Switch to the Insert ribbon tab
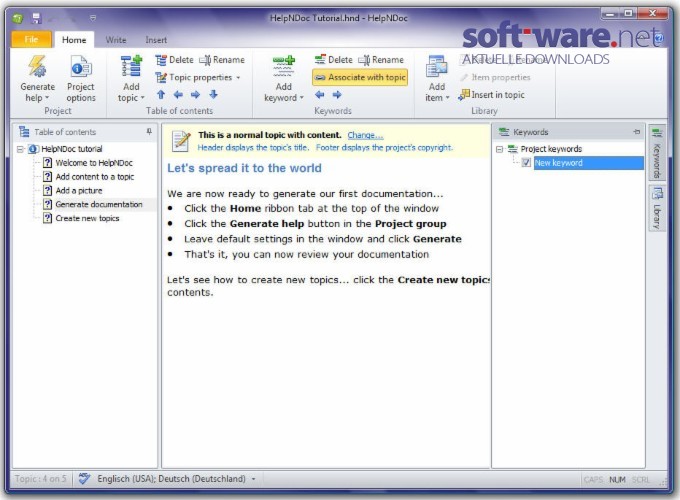 pos(156,40)
